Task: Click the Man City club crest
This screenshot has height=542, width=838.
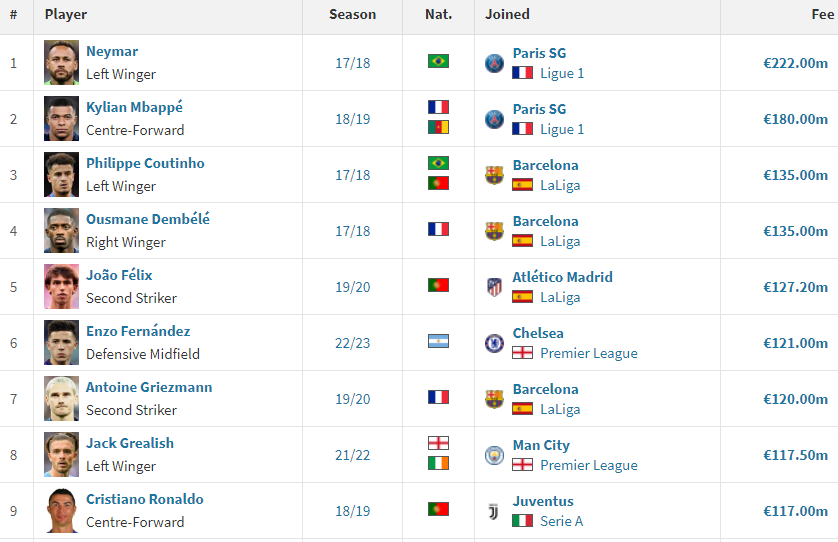Action: coord(494,455)
